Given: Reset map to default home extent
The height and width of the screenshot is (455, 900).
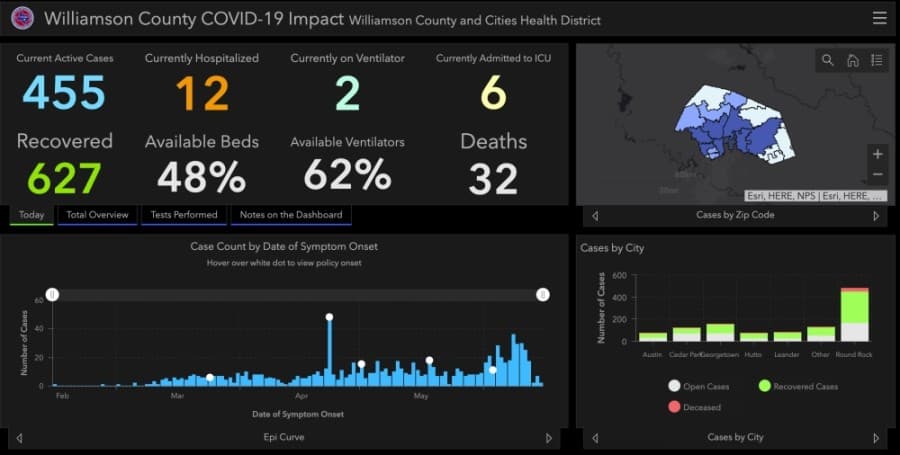Looking at the screenshot, I should [x=853, y=60].
